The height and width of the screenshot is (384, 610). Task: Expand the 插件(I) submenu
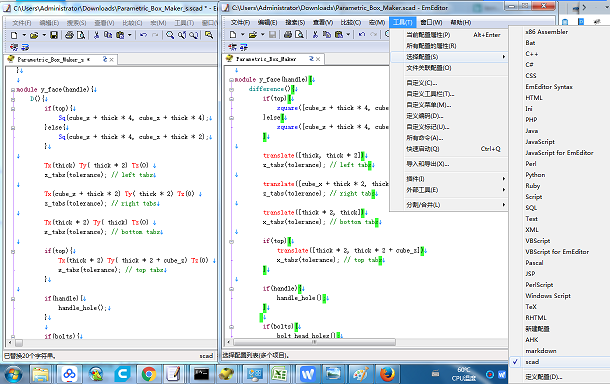click(x=449, y=179)
